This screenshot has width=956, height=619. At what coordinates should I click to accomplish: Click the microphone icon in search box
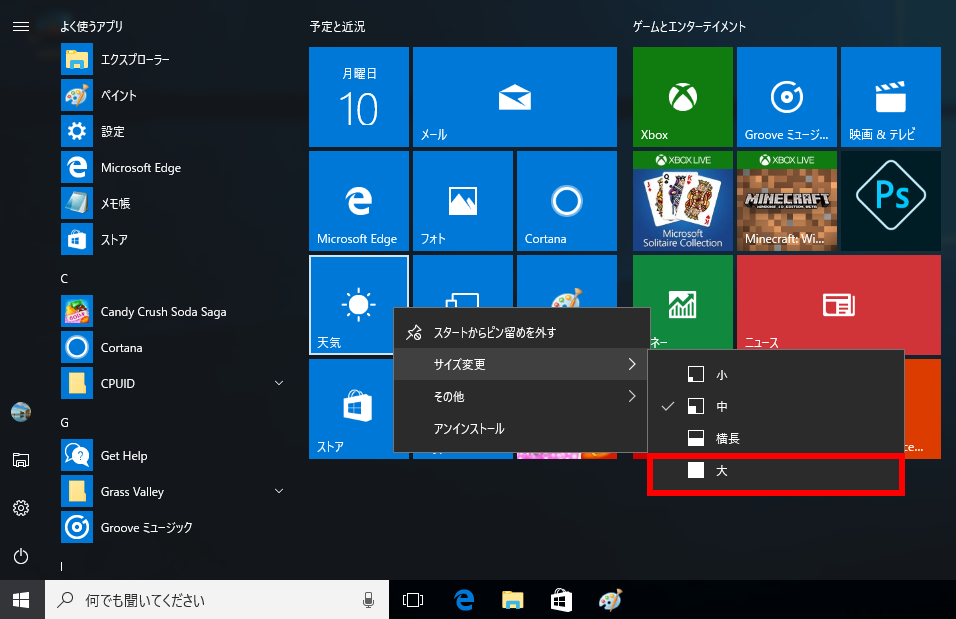pos(368,600)
